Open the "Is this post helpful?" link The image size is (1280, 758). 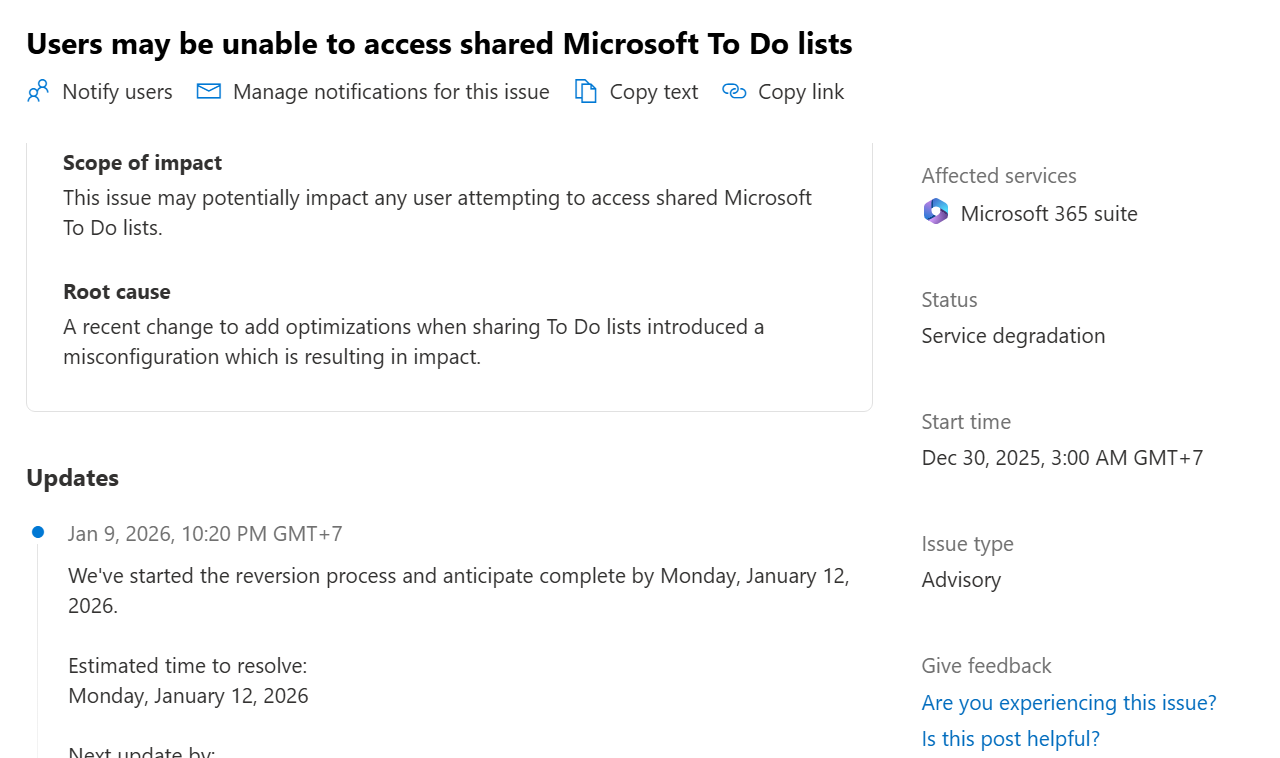pyautogui.click(x=1010, y=739)
